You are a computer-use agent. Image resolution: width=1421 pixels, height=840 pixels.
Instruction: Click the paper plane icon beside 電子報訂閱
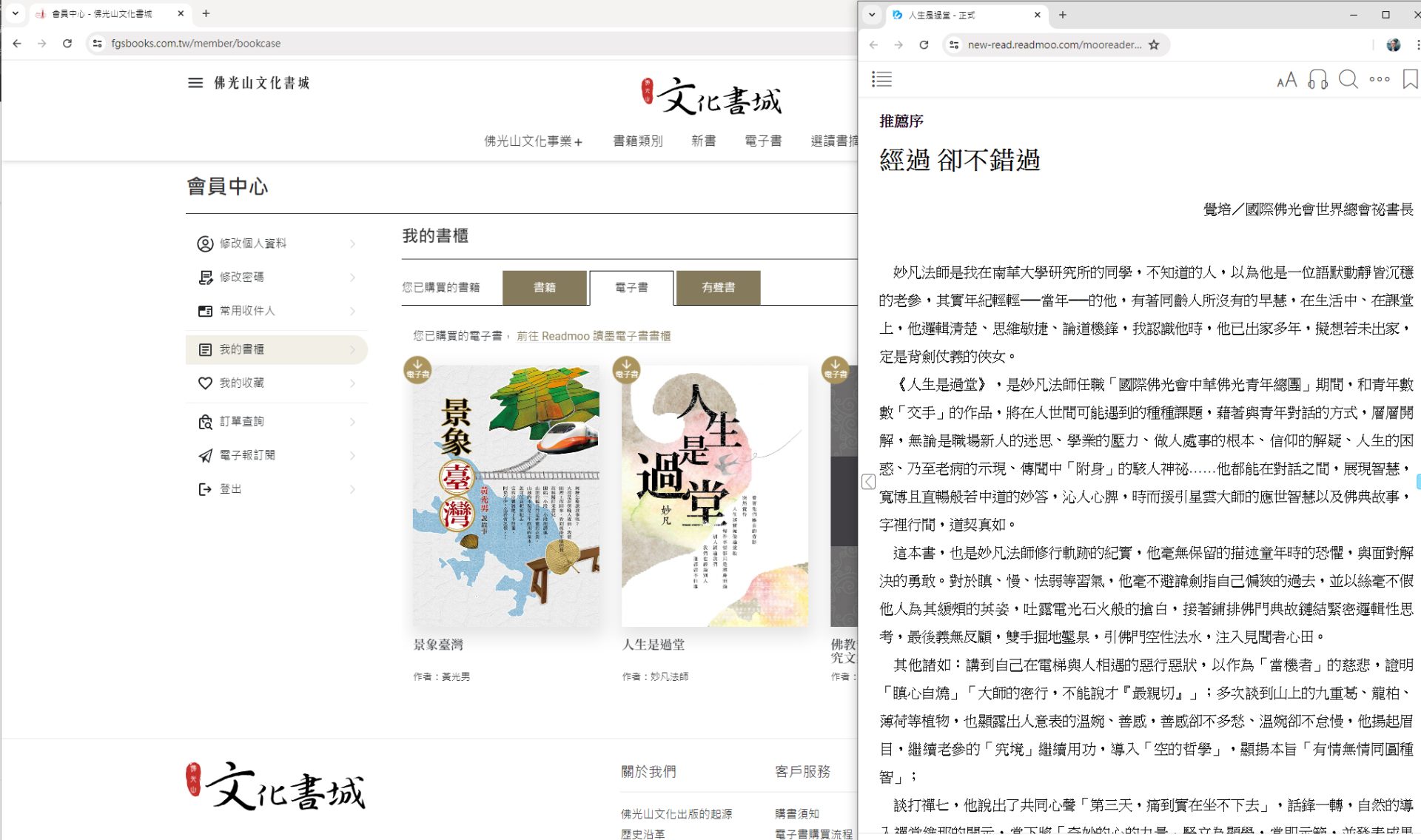pyautogui.click(x=205, y=455)
